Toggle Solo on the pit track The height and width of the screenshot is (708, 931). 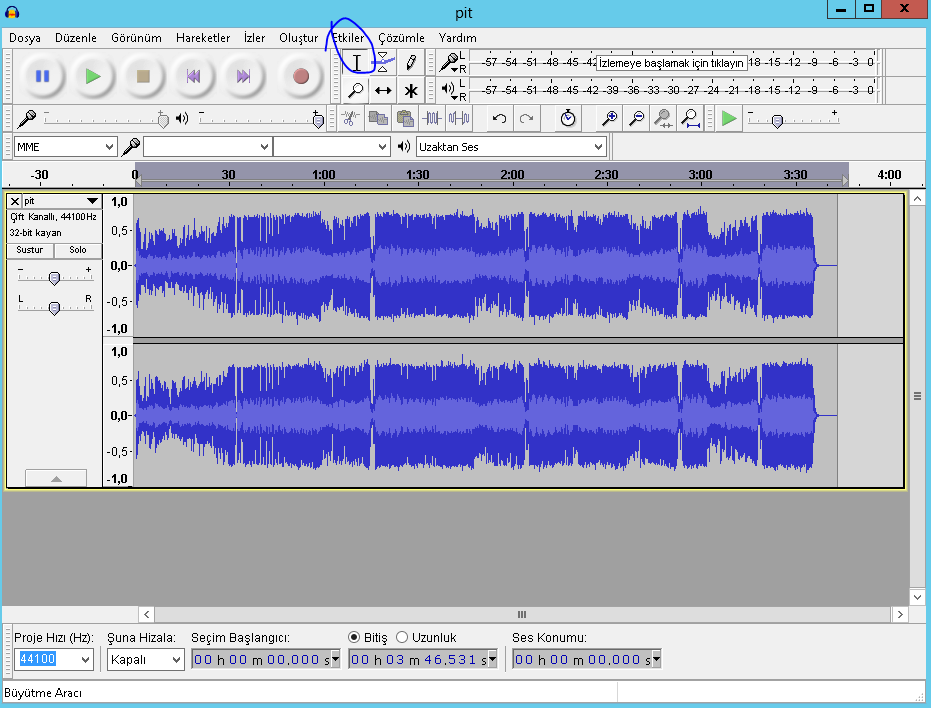(x=78, y=250)
